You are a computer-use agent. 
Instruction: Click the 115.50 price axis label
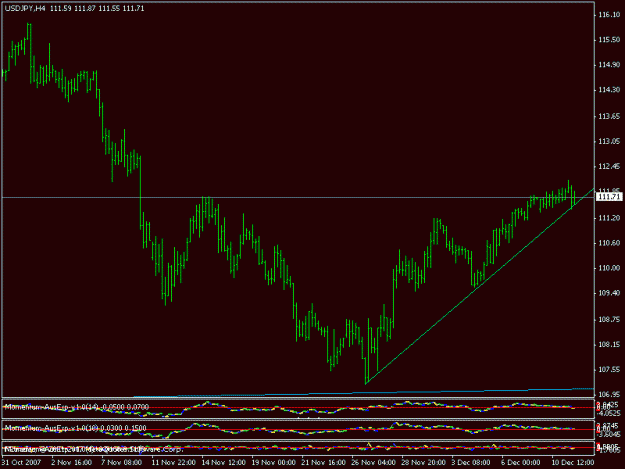(609, 40)
